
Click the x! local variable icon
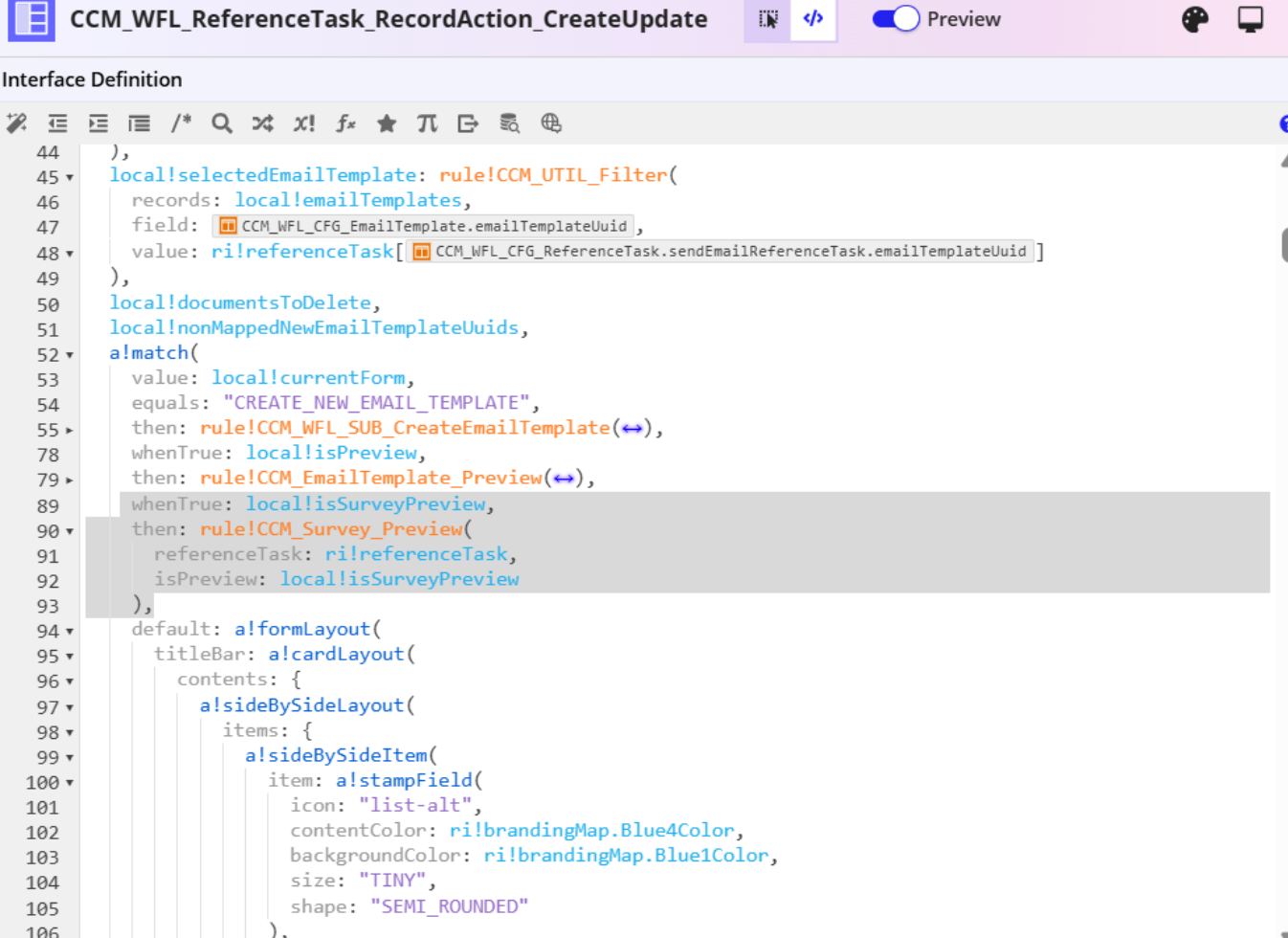coord(304,123)
